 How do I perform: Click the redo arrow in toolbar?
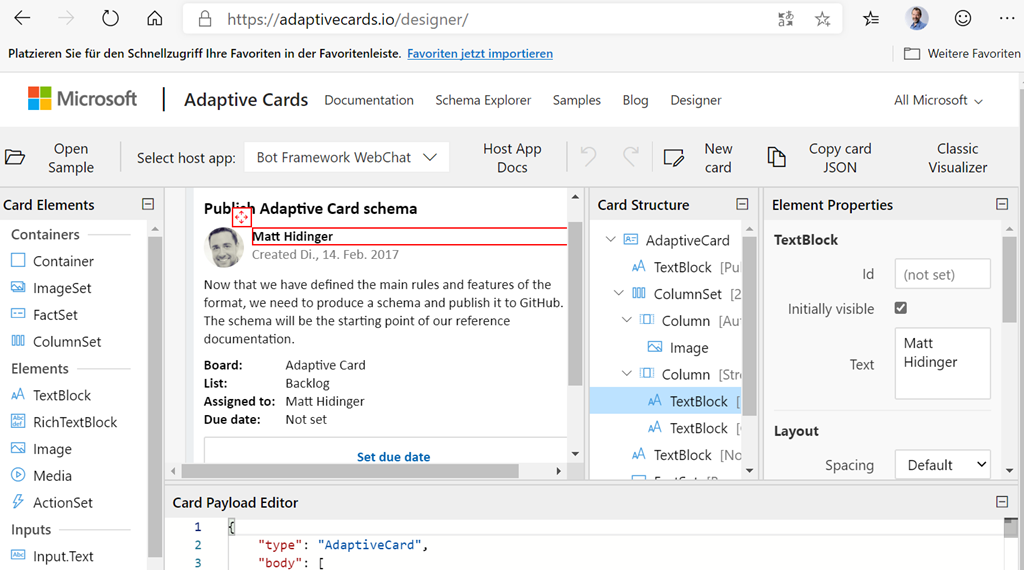pos(631,157)
